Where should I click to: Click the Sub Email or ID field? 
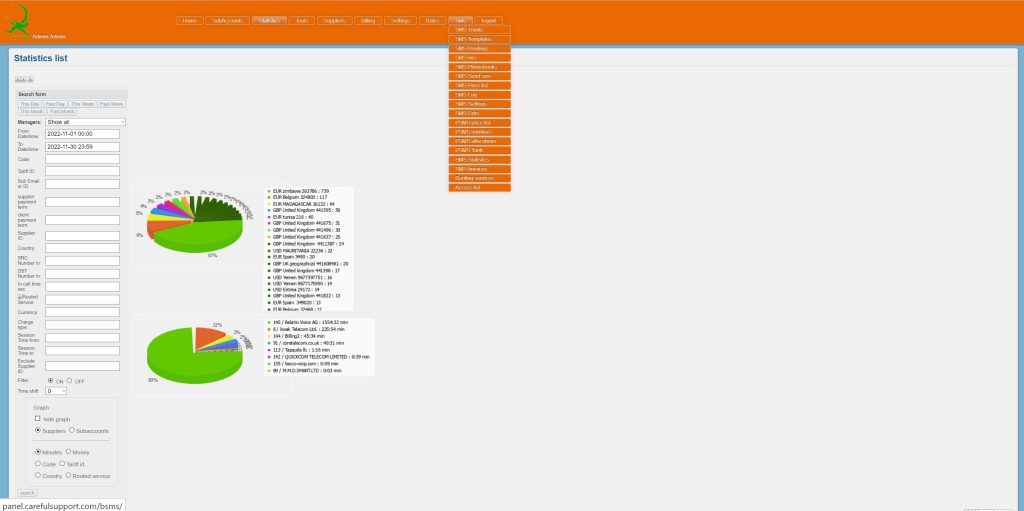click(82, 184)
